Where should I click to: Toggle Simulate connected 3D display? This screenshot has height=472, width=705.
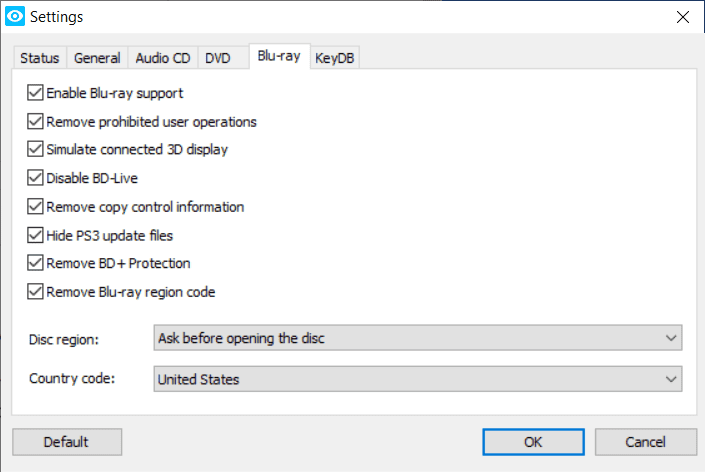pyautogui.click(x=37, y=150)
